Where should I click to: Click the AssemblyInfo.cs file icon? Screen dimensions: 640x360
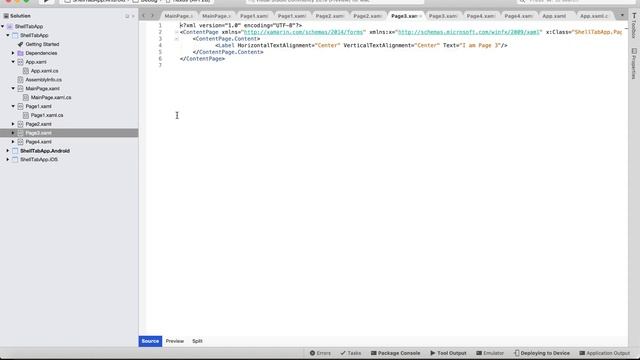20,80
